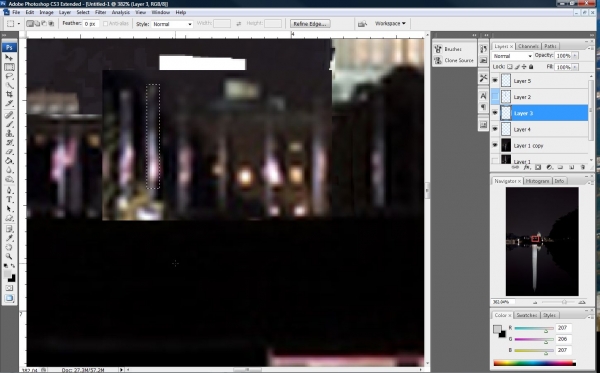
Task: Hide Layer 4 with eye icon
Action: coord(496,129)
